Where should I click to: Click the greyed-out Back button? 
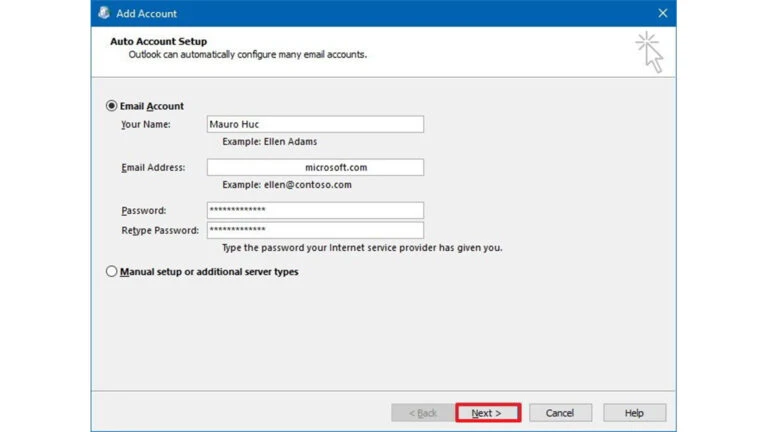coord(421,413)
